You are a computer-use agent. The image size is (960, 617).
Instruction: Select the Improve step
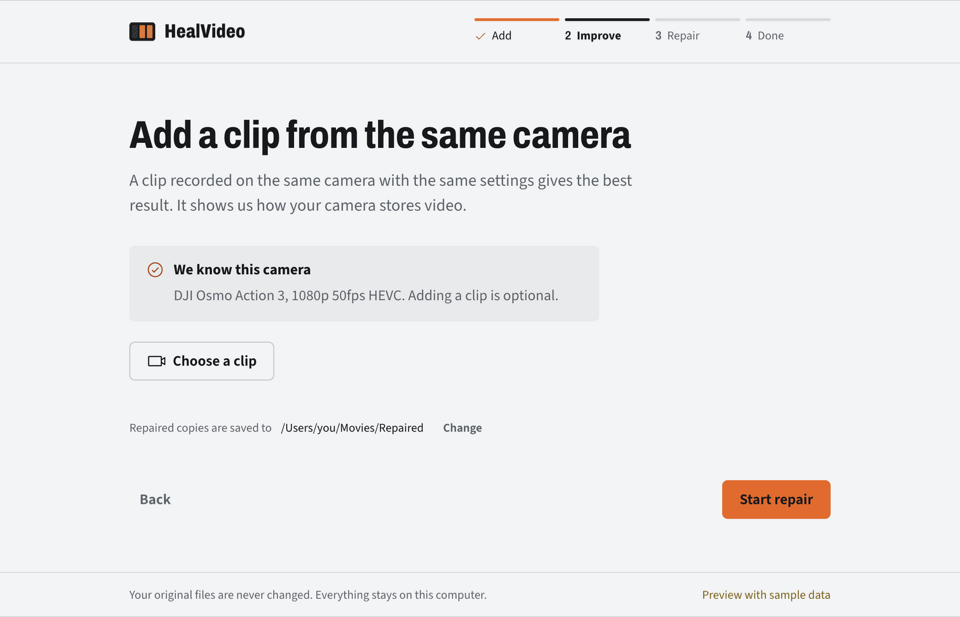tap(607, 31)
